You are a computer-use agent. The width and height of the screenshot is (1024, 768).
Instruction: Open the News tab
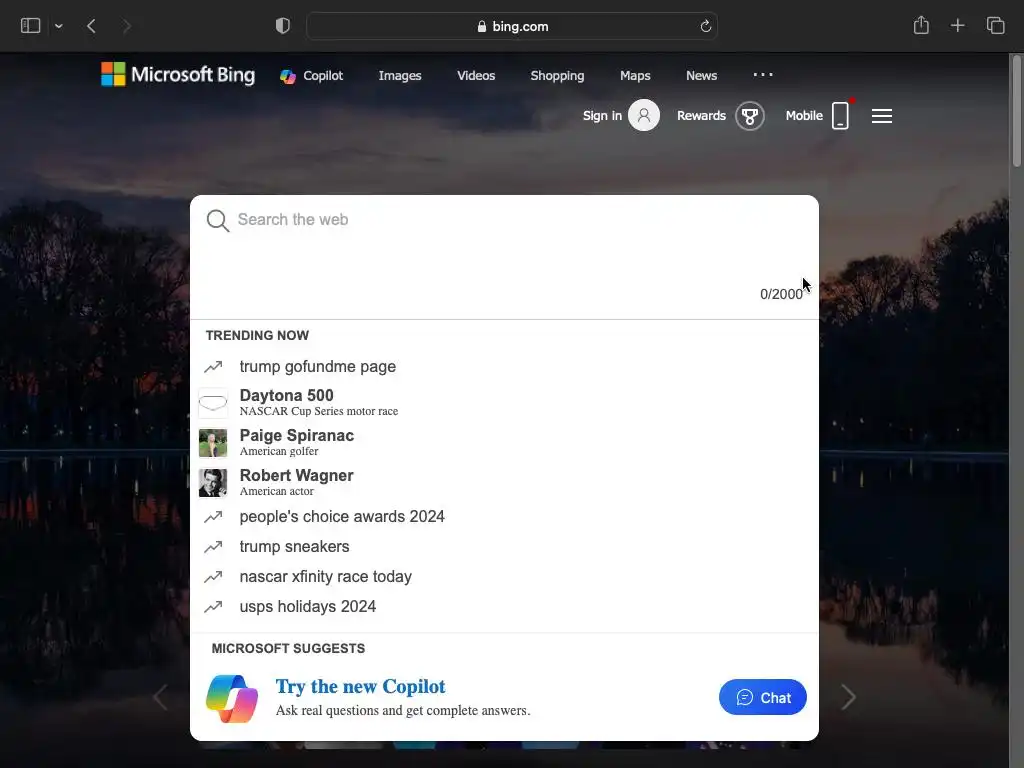[701, 76]
